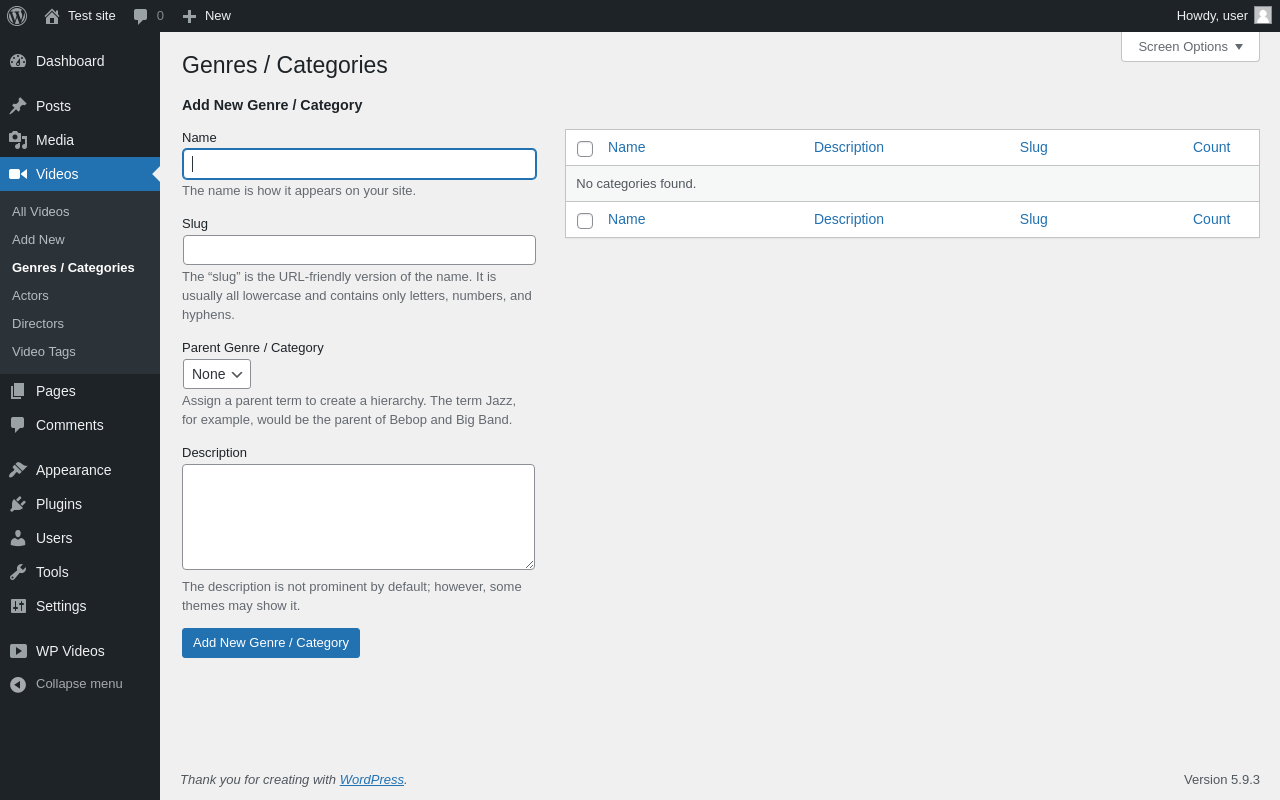This screenshot has height=800, width=1280.
Task: Click the Genres / Categories page heading
Action: (x=285, y=65)
